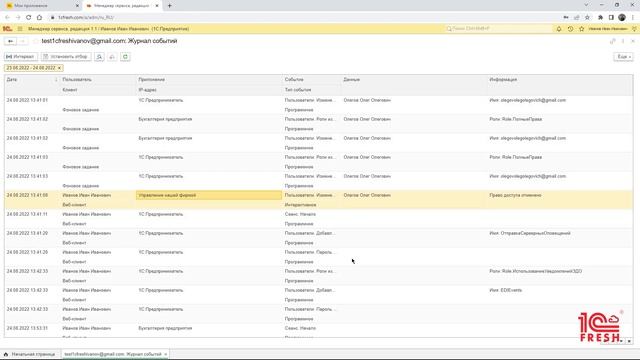Switch to Менеджер сервиса browser tab
Screen dimensions: 640x360
click(x=122, y=6)
